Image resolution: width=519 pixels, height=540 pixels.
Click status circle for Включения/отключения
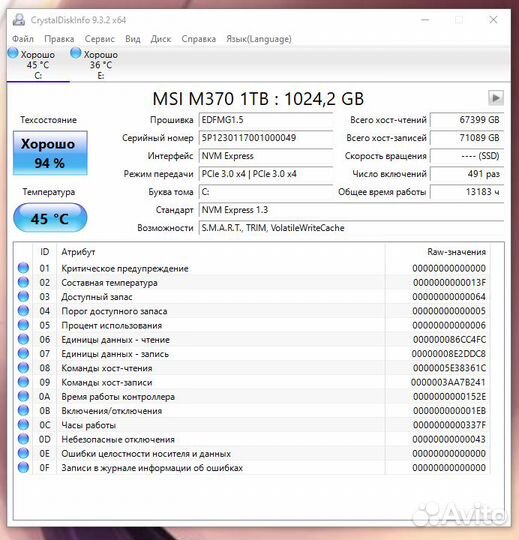click(23, 411)
